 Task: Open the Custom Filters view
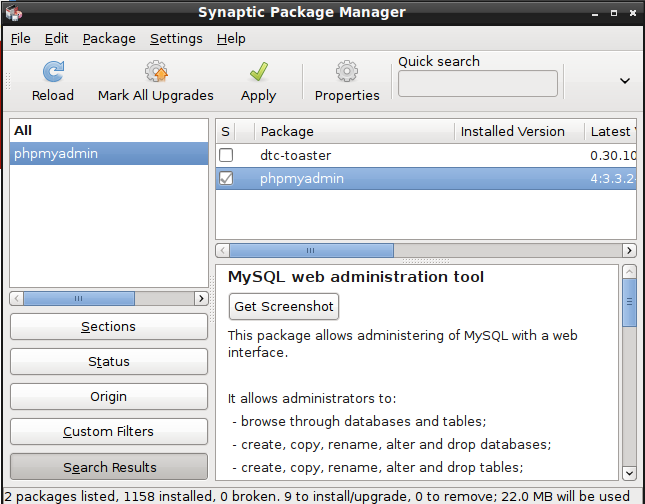109,432
